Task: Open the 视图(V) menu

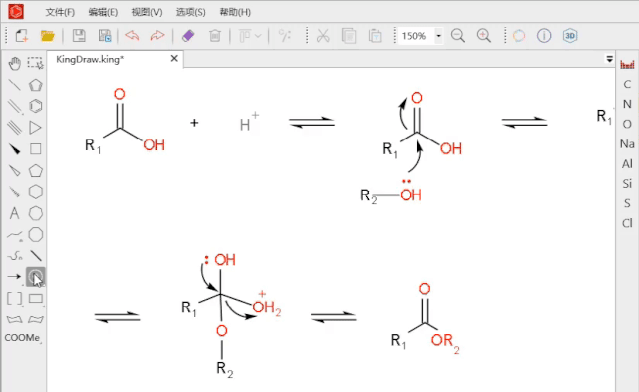Action: click(x=147, y=12)
